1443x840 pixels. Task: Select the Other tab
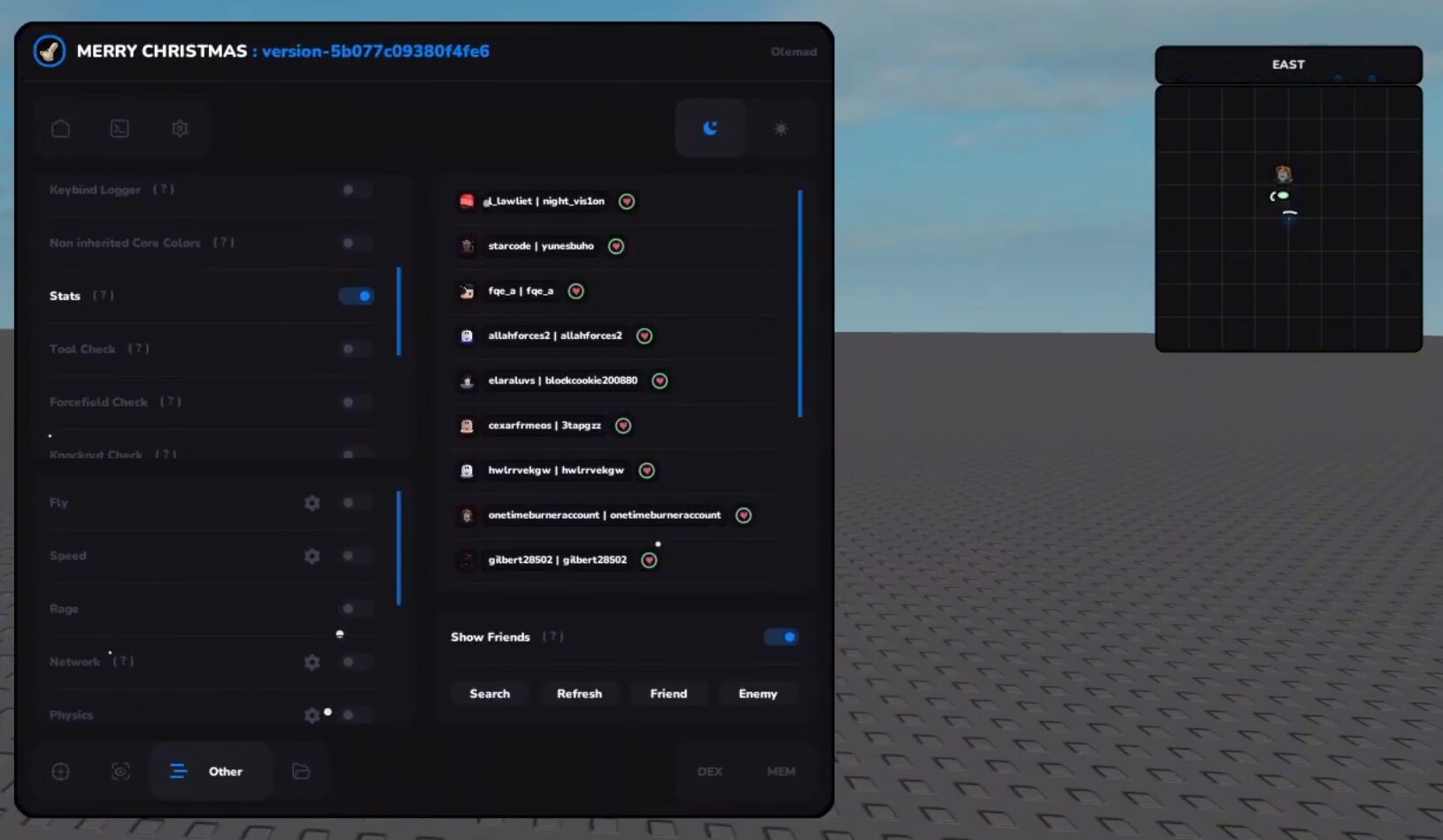pyautogui.click(x=211, y=771)
